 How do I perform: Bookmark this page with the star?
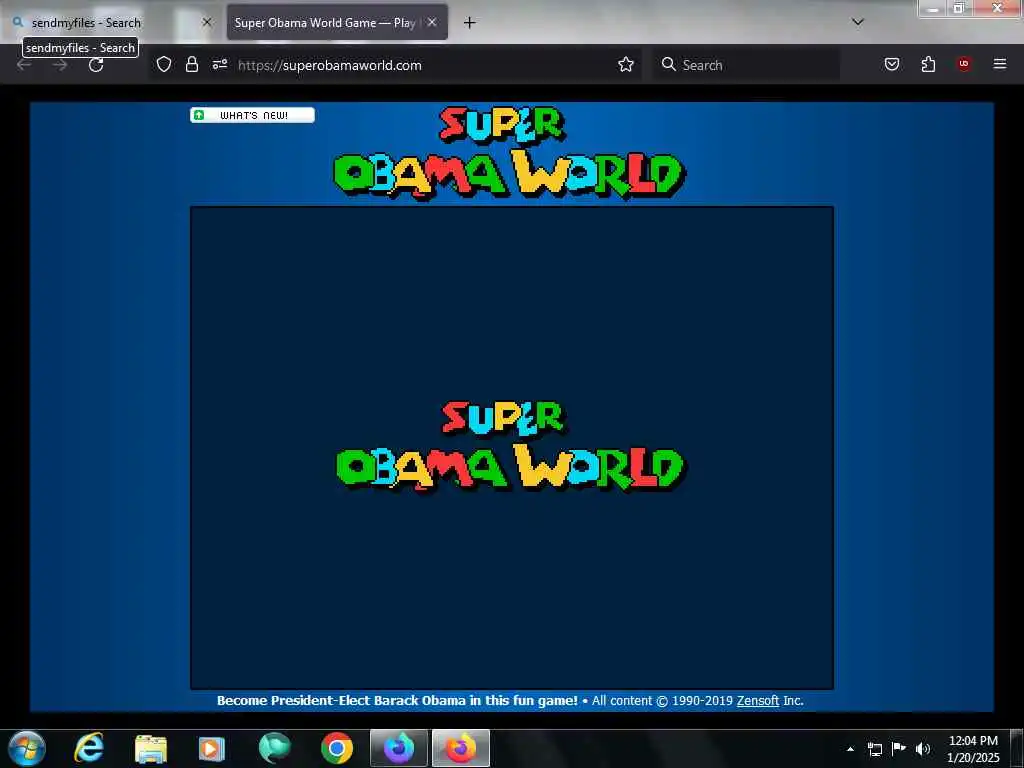coord(626,64)
